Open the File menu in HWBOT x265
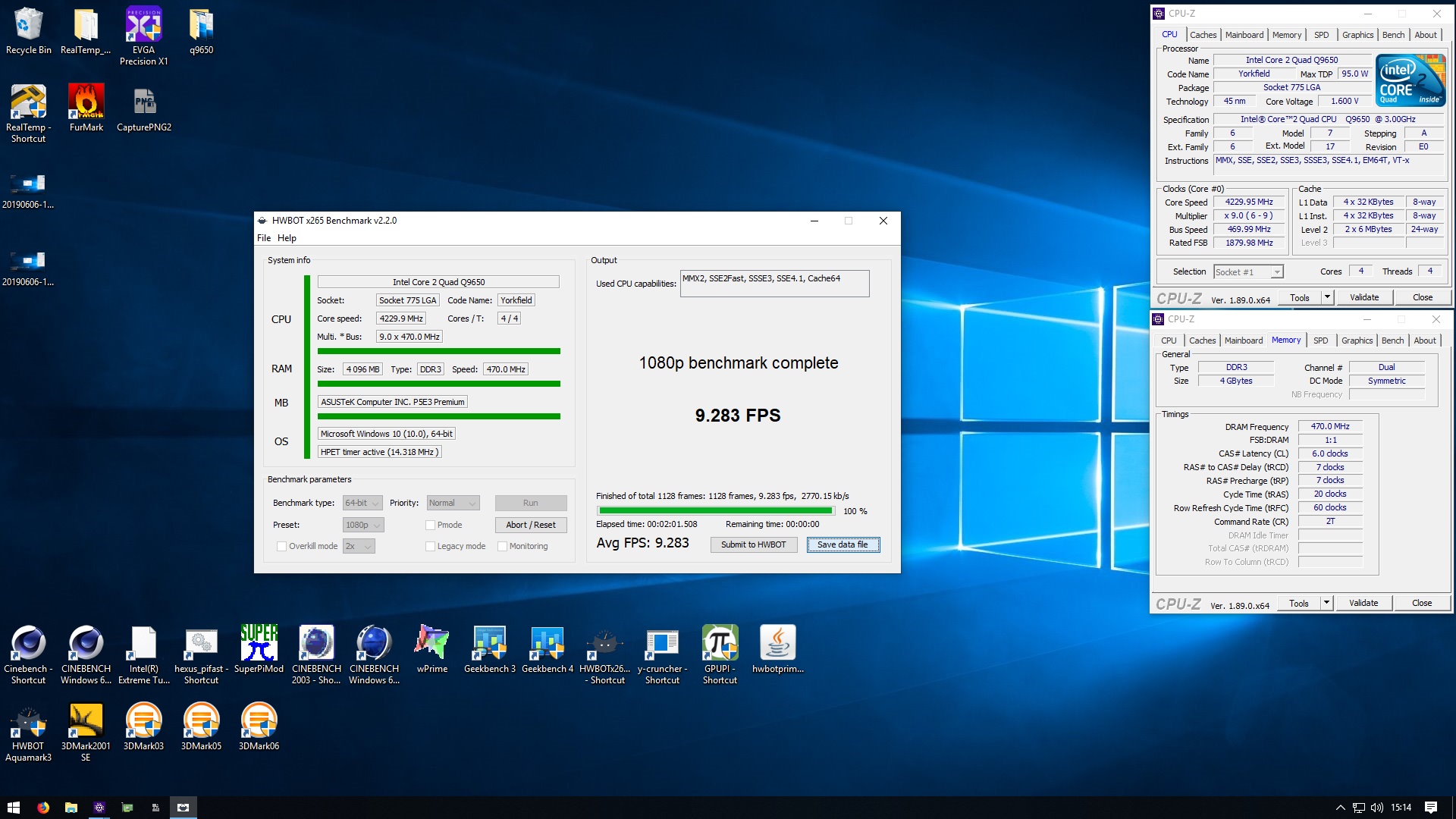 coord(263,238)
